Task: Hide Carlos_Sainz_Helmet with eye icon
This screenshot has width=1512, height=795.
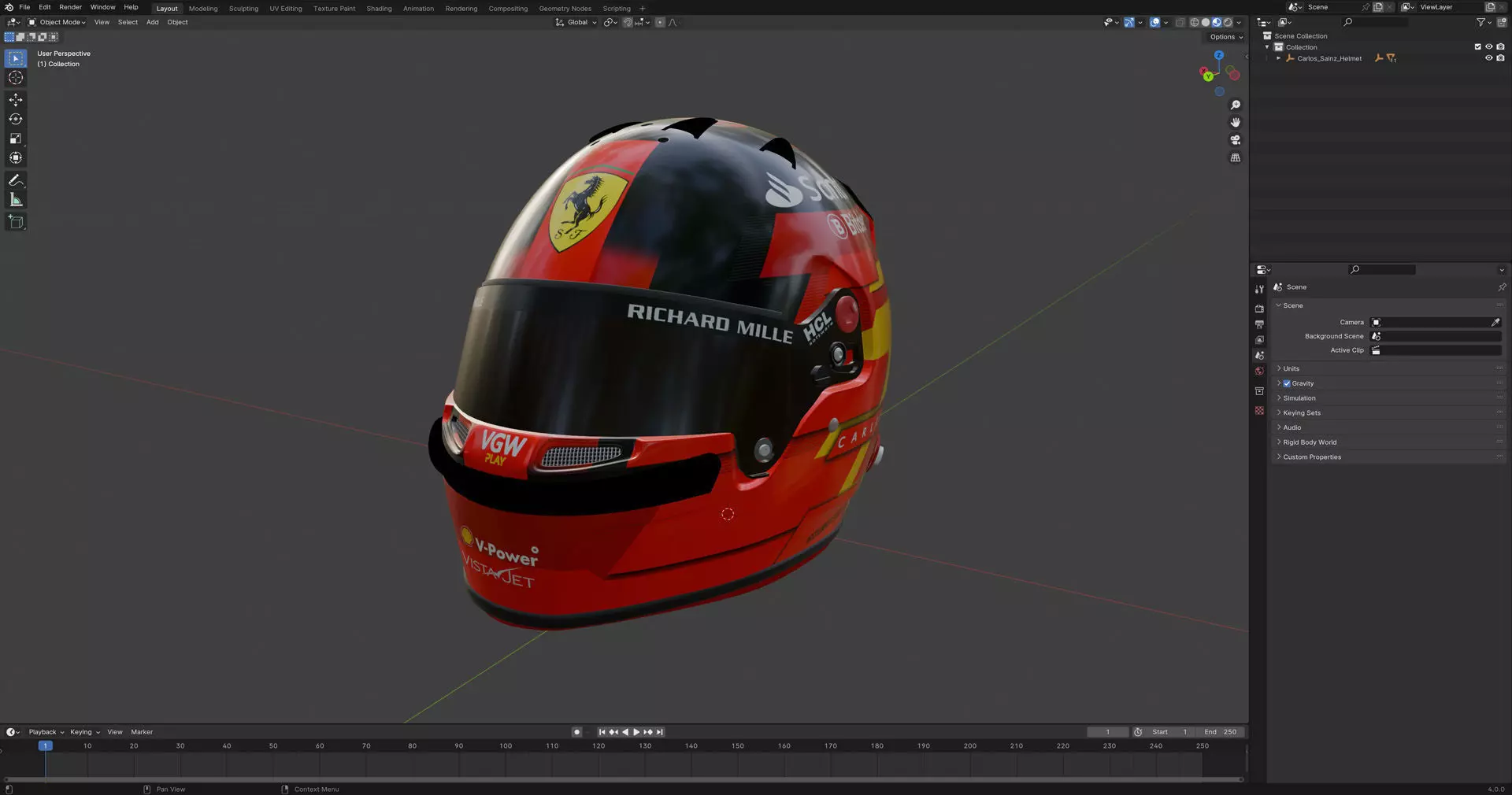Action: [1488, 58]
